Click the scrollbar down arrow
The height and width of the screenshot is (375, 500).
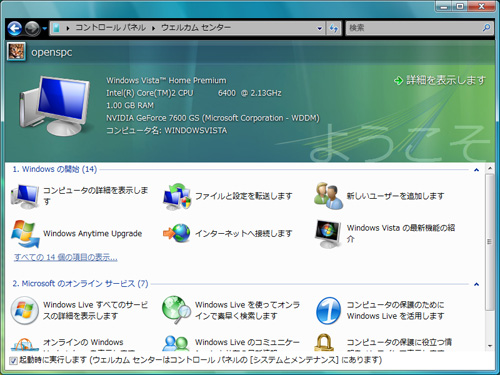pos(490,346)
